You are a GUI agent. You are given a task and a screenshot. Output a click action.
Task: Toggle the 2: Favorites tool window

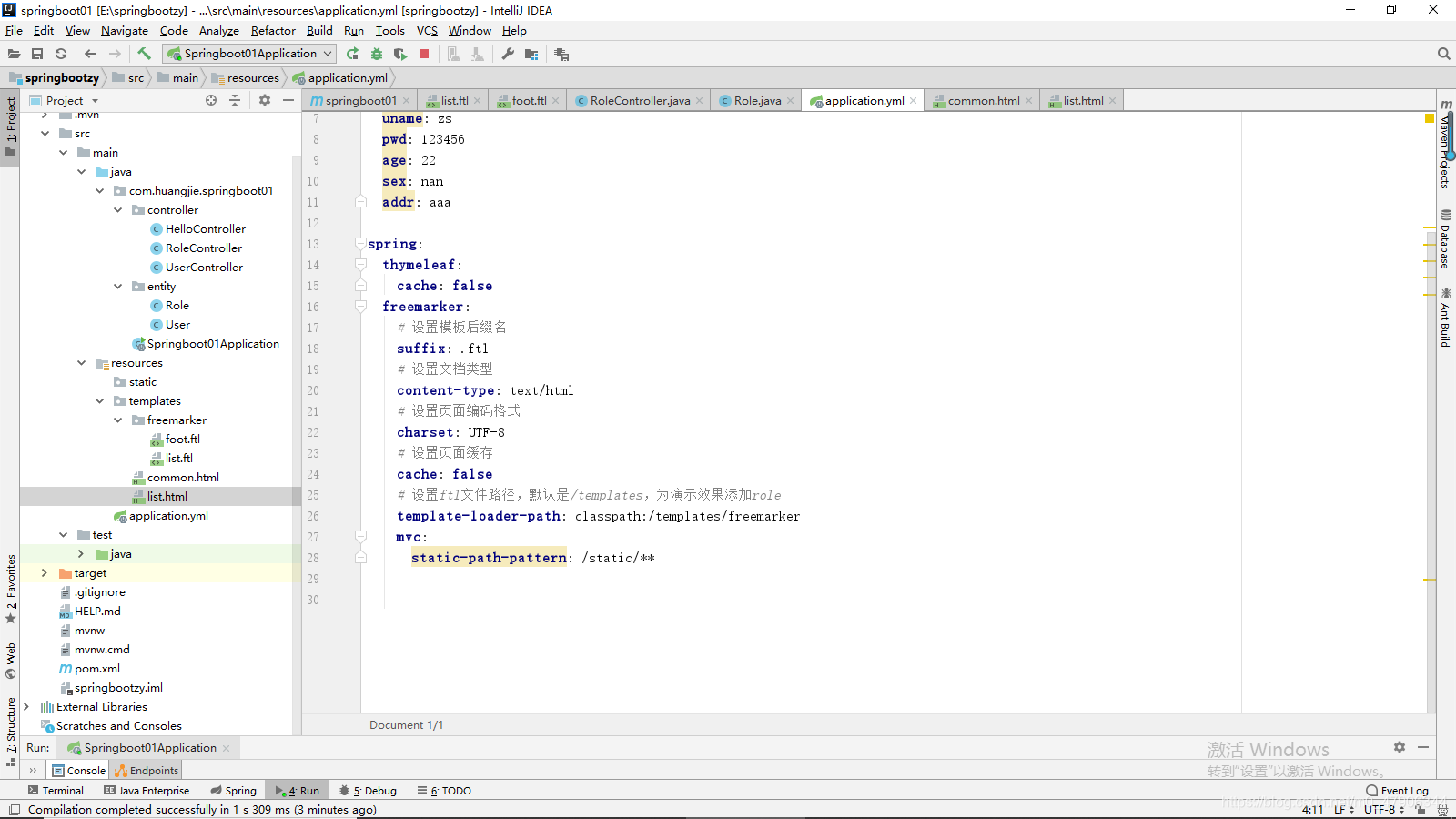pos(11,589)
